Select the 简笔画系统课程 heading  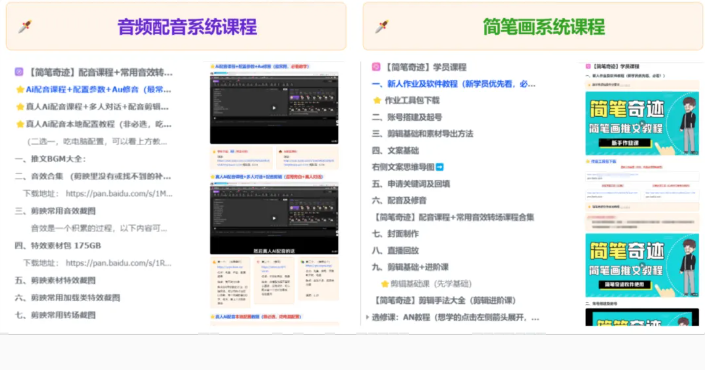tap(544, 27)
